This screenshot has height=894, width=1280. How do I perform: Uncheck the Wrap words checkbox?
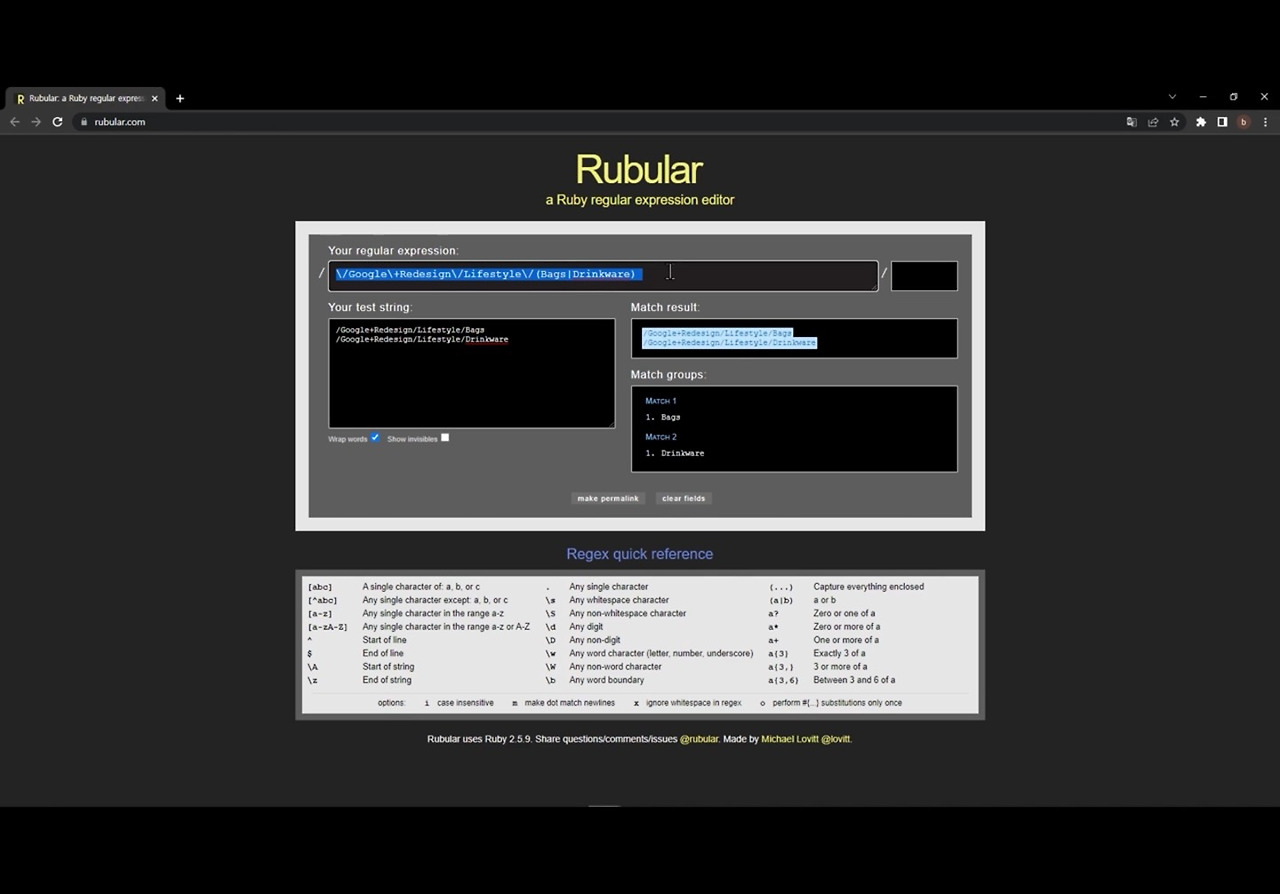(375, 438)
